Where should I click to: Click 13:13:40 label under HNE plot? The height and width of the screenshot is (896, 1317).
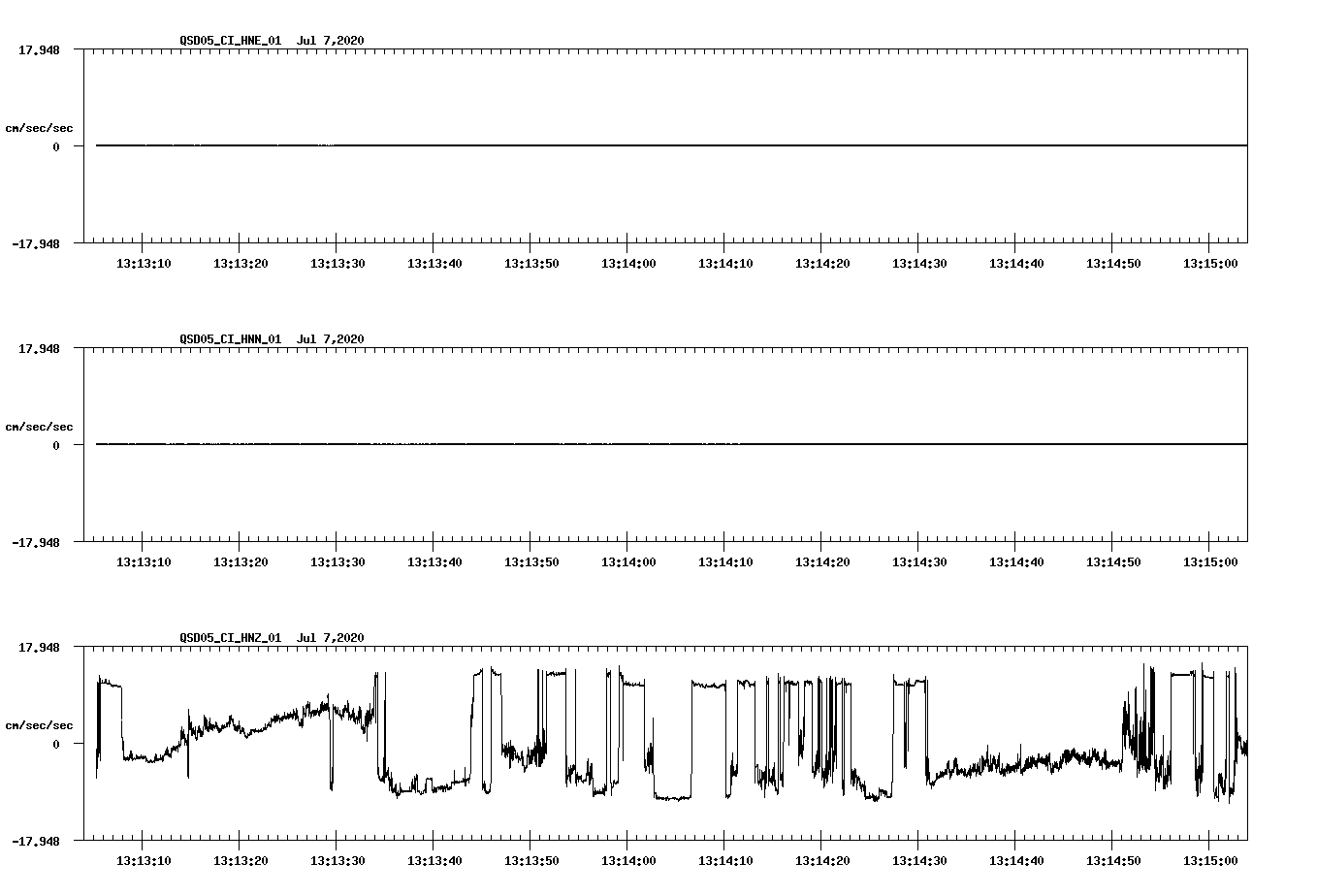click(434, 263)
